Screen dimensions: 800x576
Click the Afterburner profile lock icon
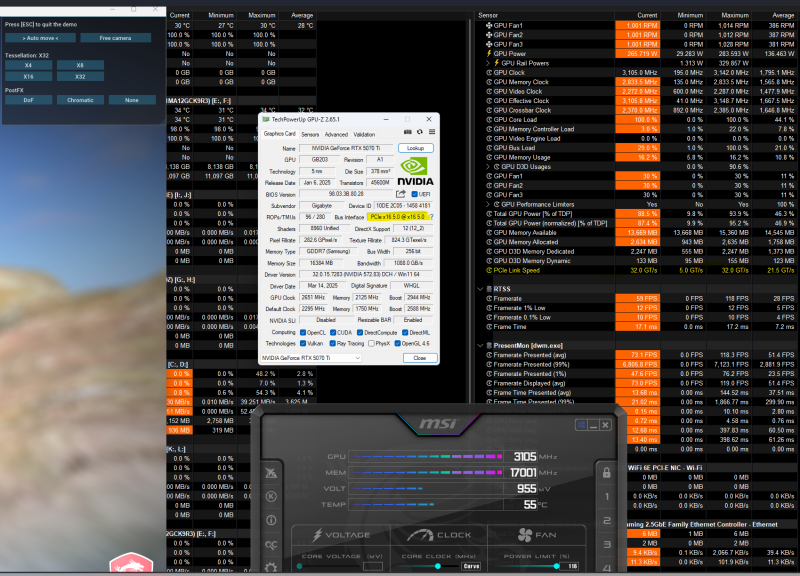pos(606,472)
